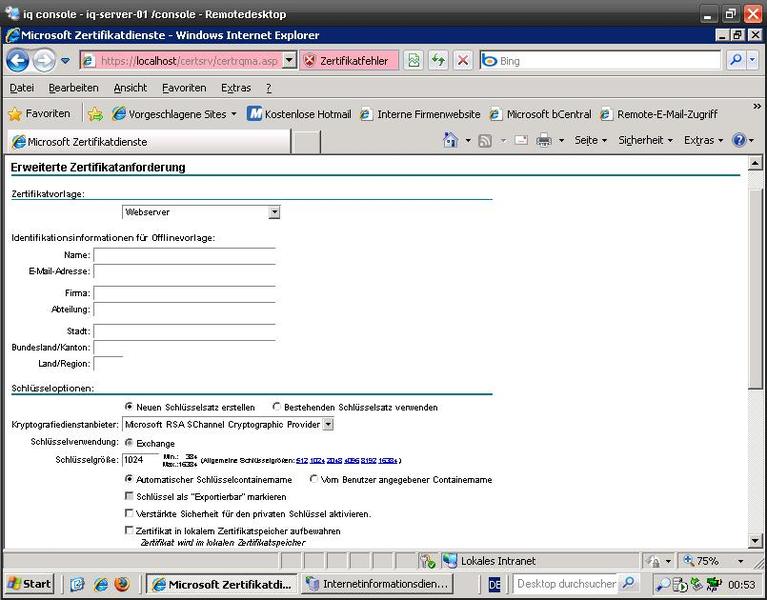The height and width of the screenshot is (600, 767).
Task: Open Interne Firmenwebsite favorite
Action: pos(420,114)
